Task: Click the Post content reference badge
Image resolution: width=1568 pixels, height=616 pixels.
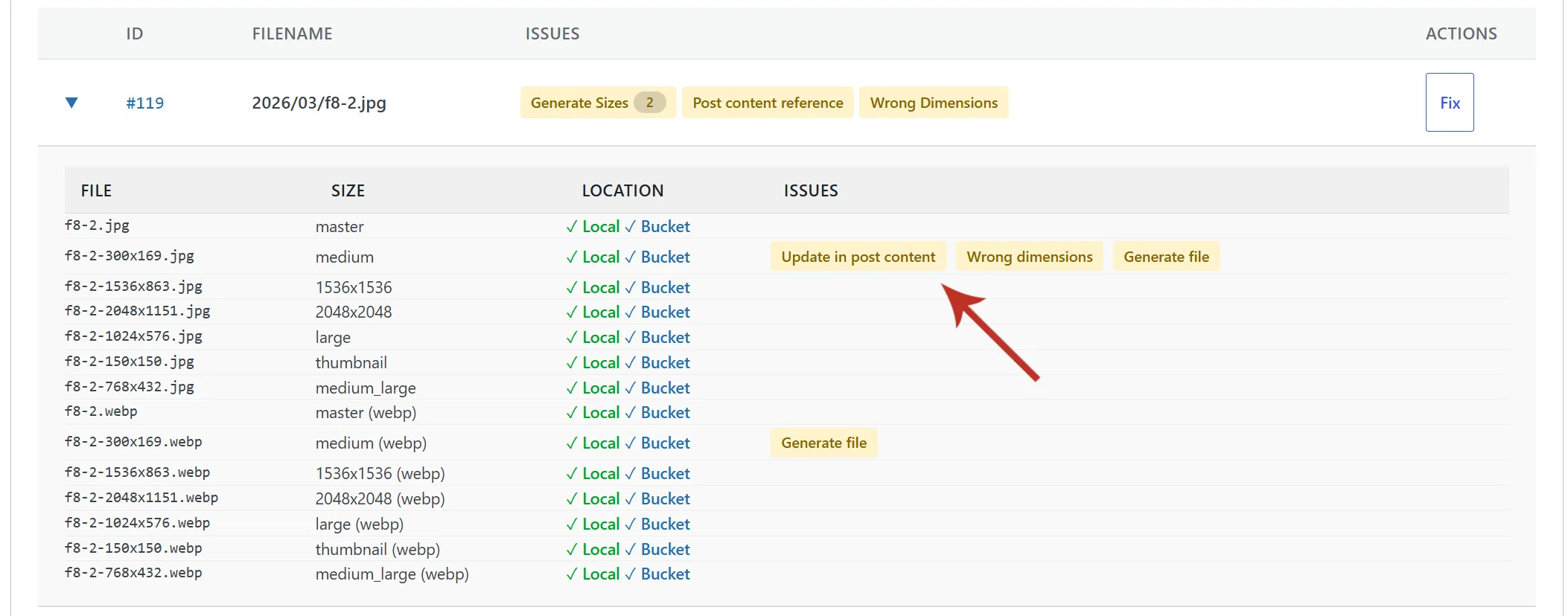Action: pos(768,103)
